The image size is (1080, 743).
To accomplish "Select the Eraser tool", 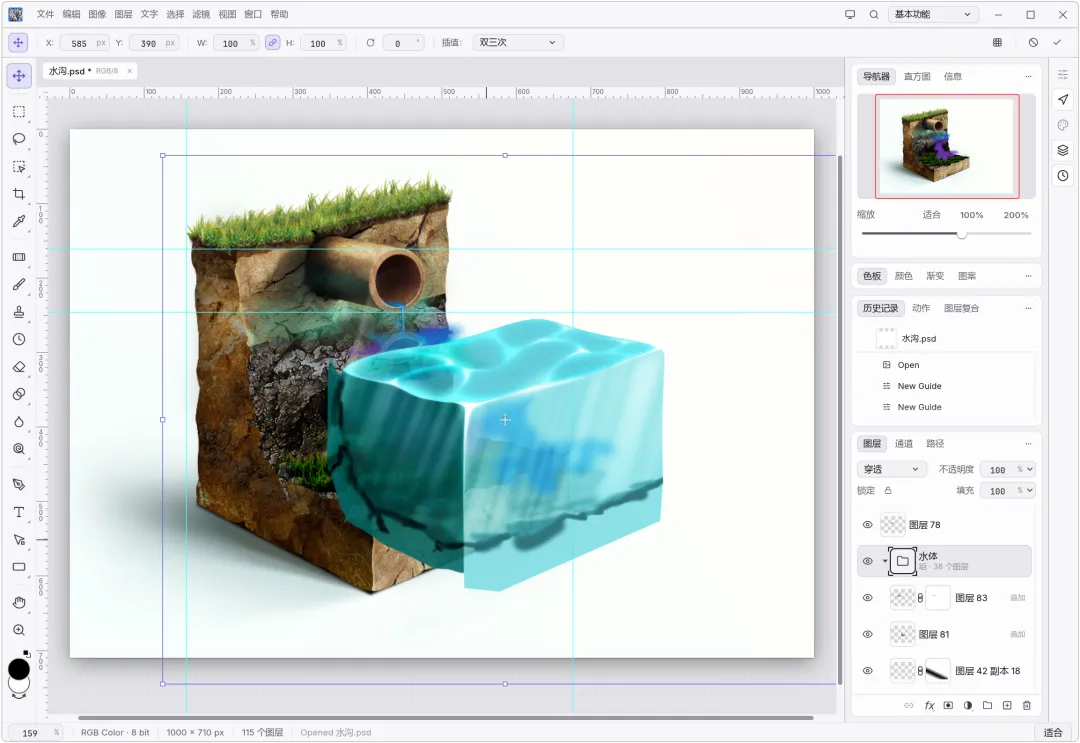I will (x=19, y=367).
